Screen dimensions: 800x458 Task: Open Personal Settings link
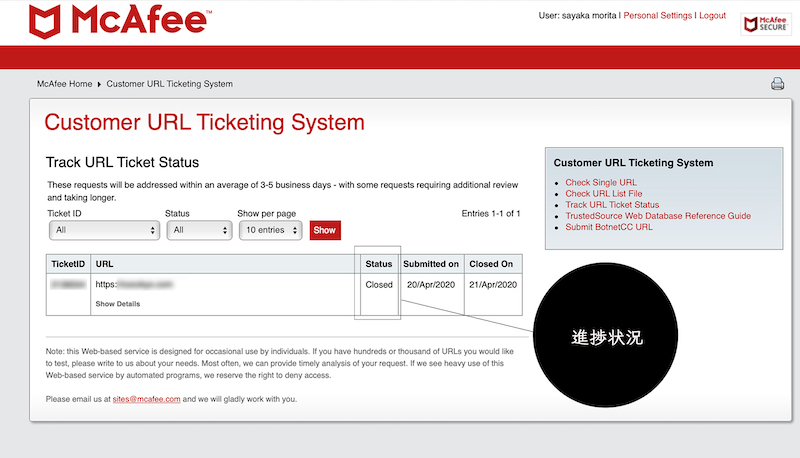tap(657, 16)
